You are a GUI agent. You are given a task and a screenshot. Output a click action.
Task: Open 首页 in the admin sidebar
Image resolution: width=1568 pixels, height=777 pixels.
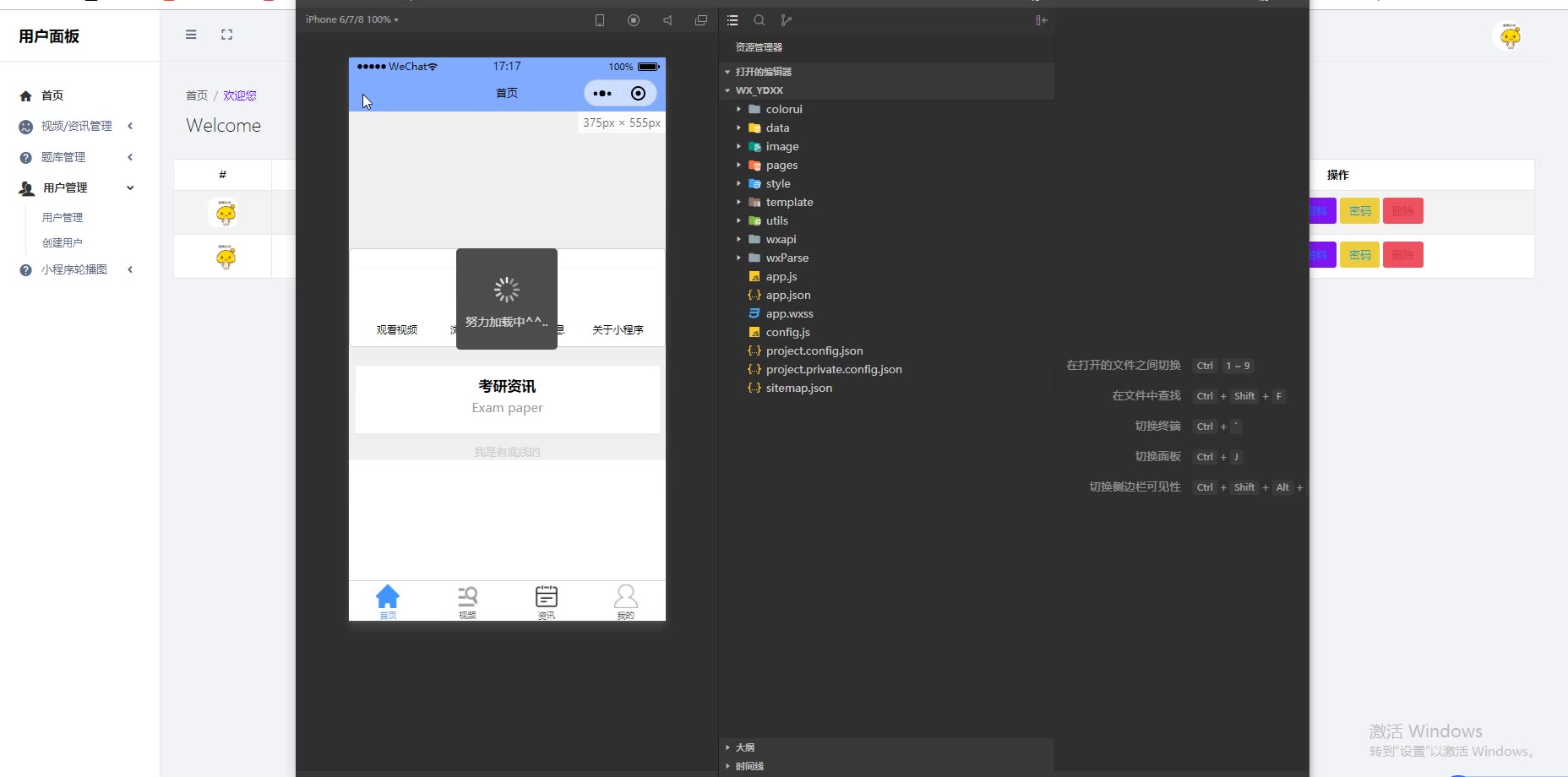click(52, 96)
